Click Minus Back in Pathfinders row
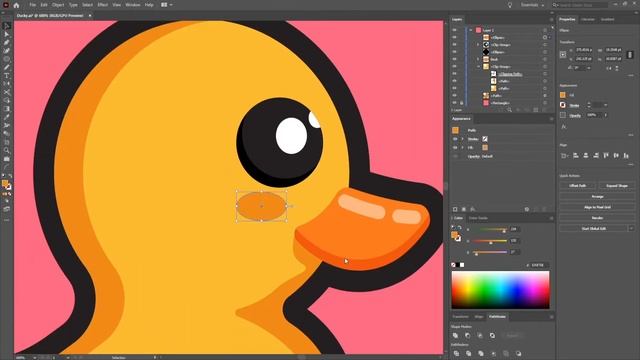 [x=518, y=353]
